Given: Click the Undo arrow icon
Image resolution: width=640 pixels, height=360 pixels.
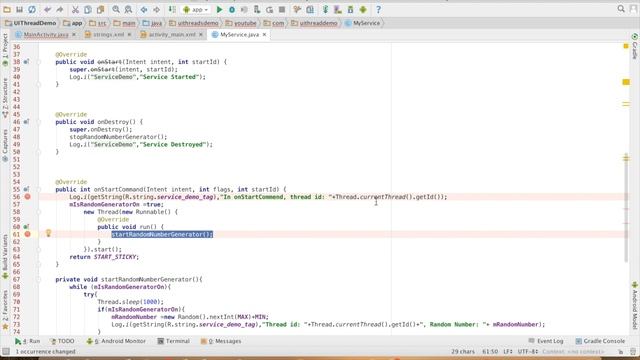Looking at the screenshot, I should click(x=48, y=9).
